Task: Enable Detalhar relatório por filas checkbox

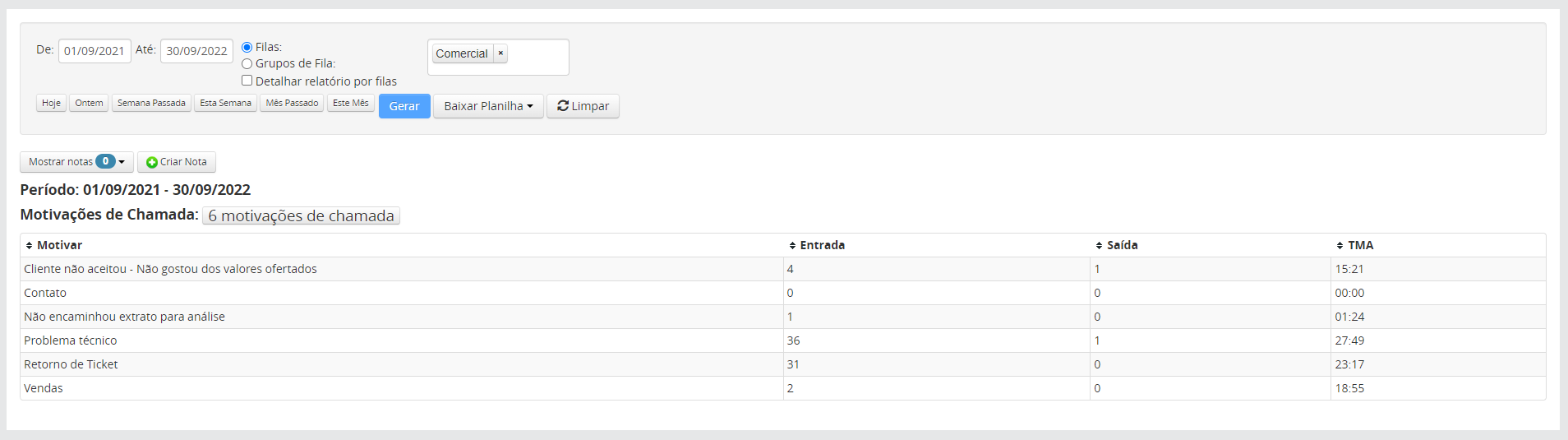Action: (x=247, y=81)
